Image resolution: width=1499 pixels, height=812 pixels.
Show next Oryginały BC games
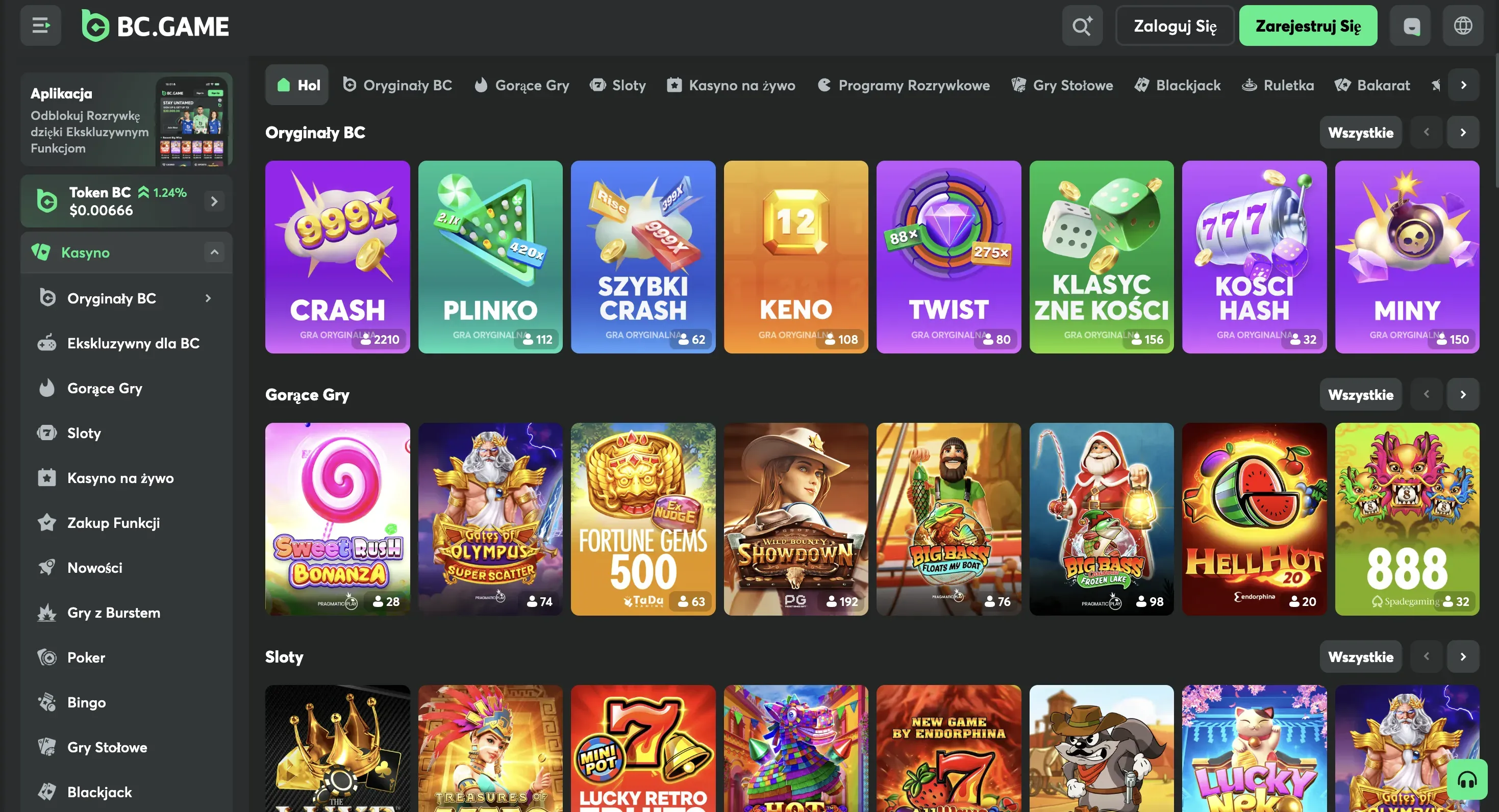click(1463, 132)
